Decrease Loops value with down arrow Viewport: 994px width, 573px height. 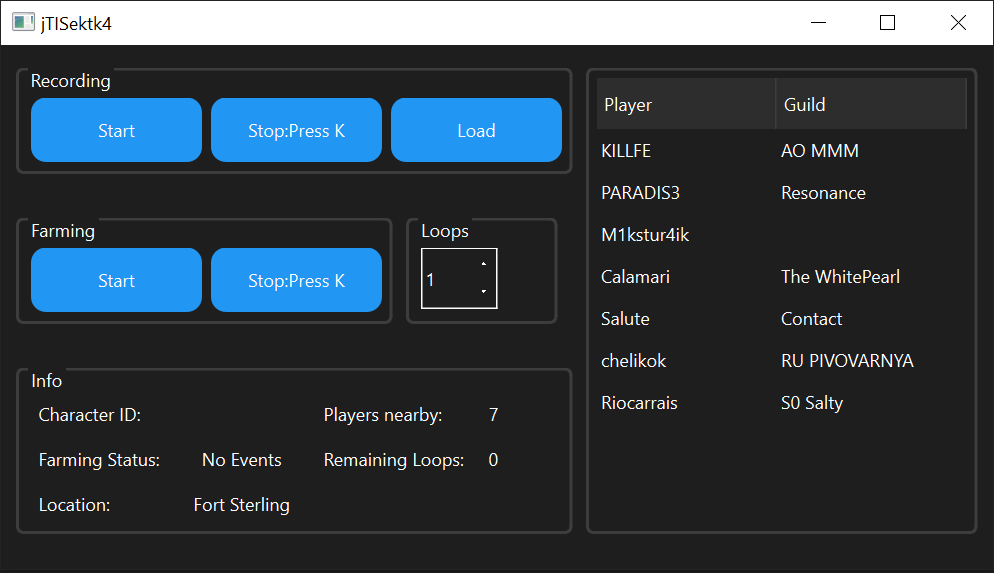pyautogui.click(x=484, y=292)
